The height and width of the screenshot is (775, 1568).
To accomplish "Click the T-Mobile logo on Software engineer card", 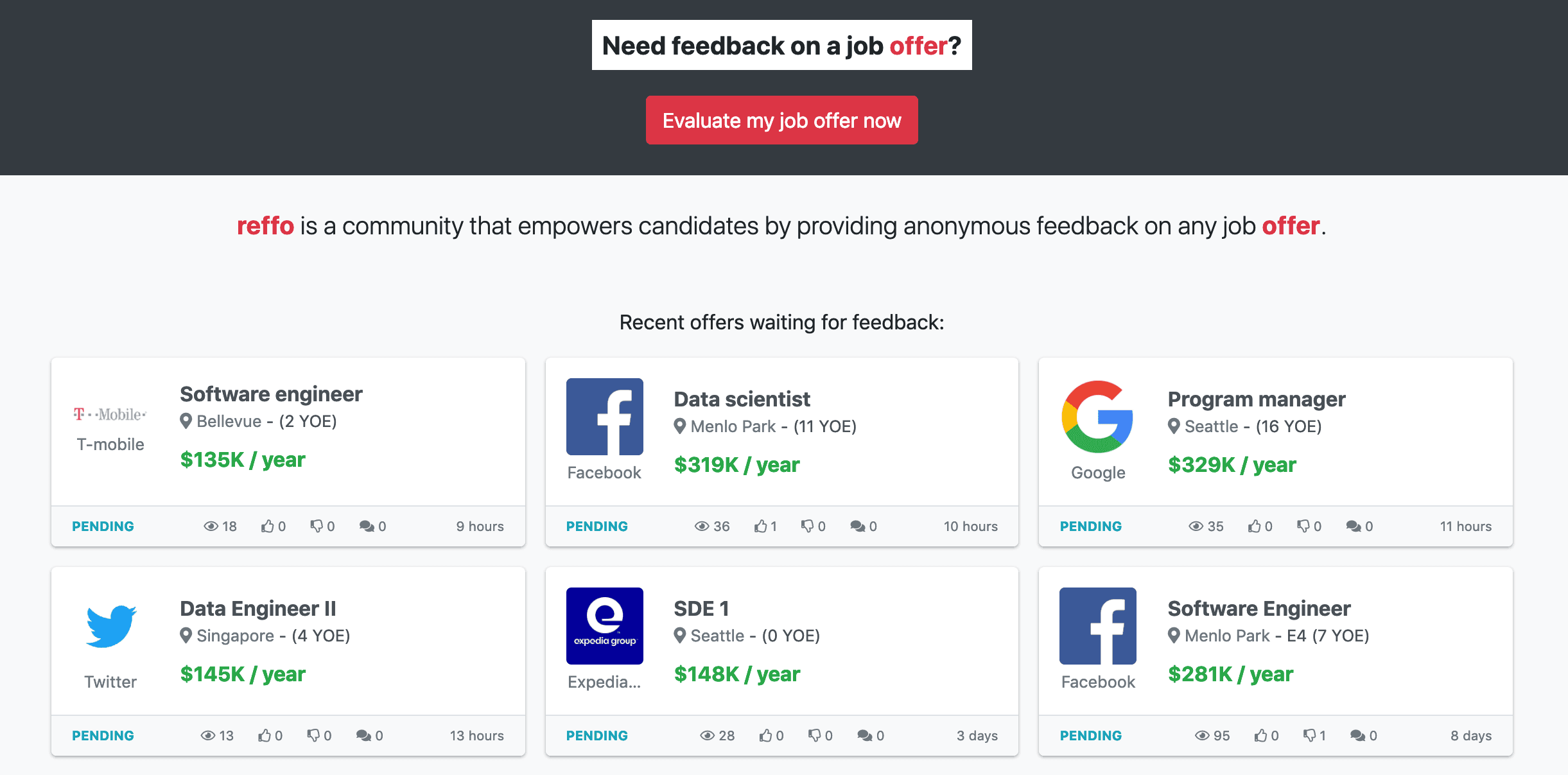I will coord(110,414).
